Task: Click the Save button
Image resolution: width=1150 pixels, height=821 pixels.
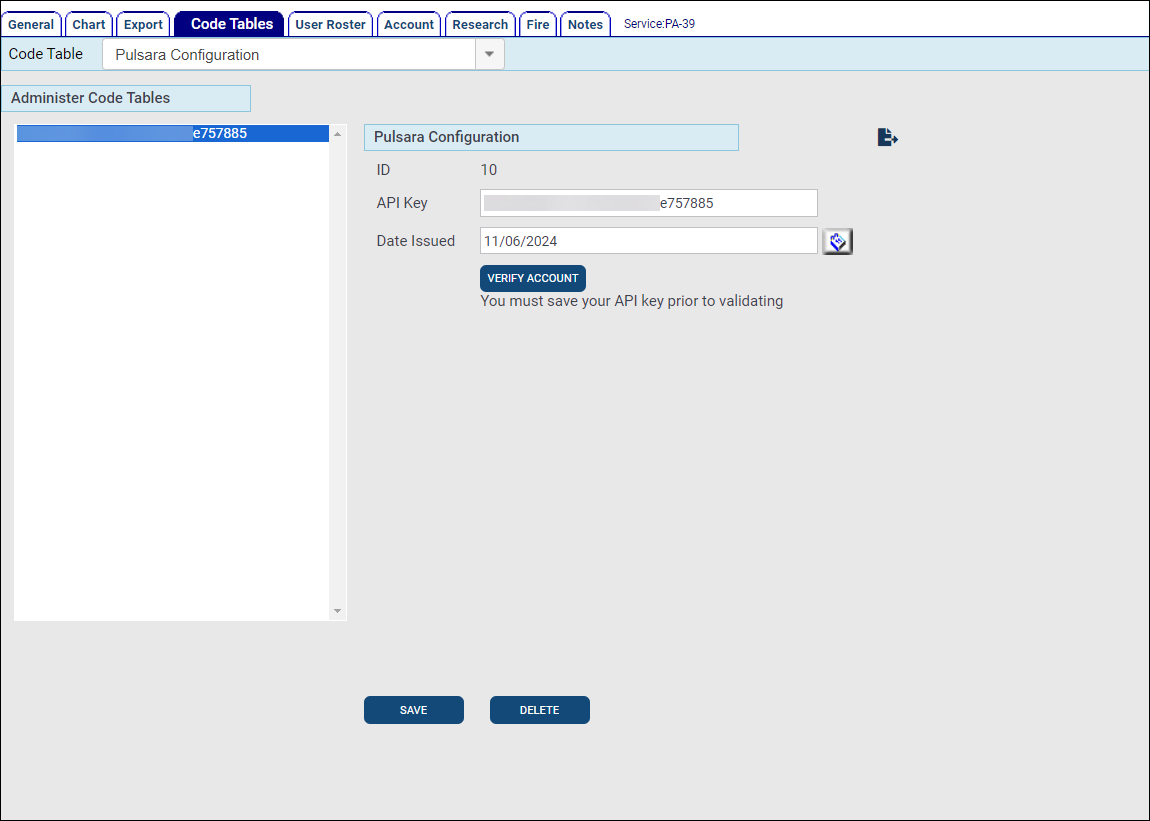Action: (x=413, y=710)
